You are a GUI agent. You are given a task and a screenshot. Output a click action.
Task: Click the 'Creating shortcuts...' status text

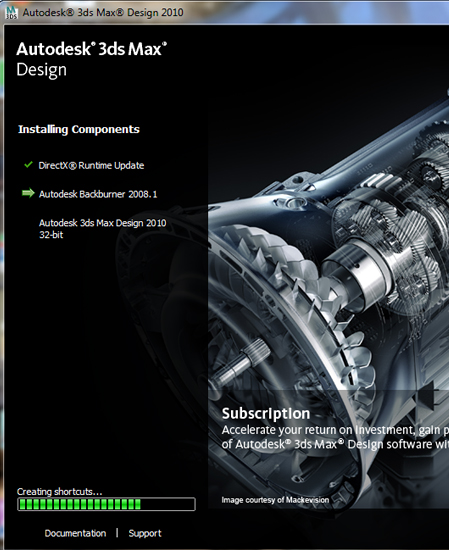(60, 491)
